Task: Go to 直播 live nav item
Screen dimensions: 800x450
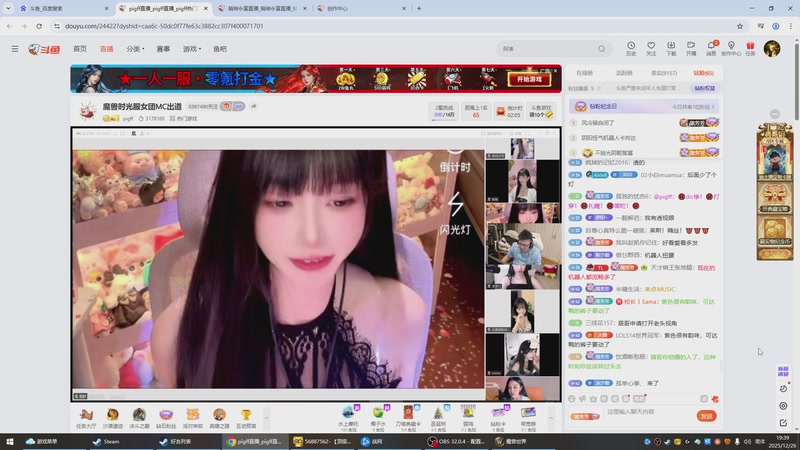Action: (x=107, y=49)
